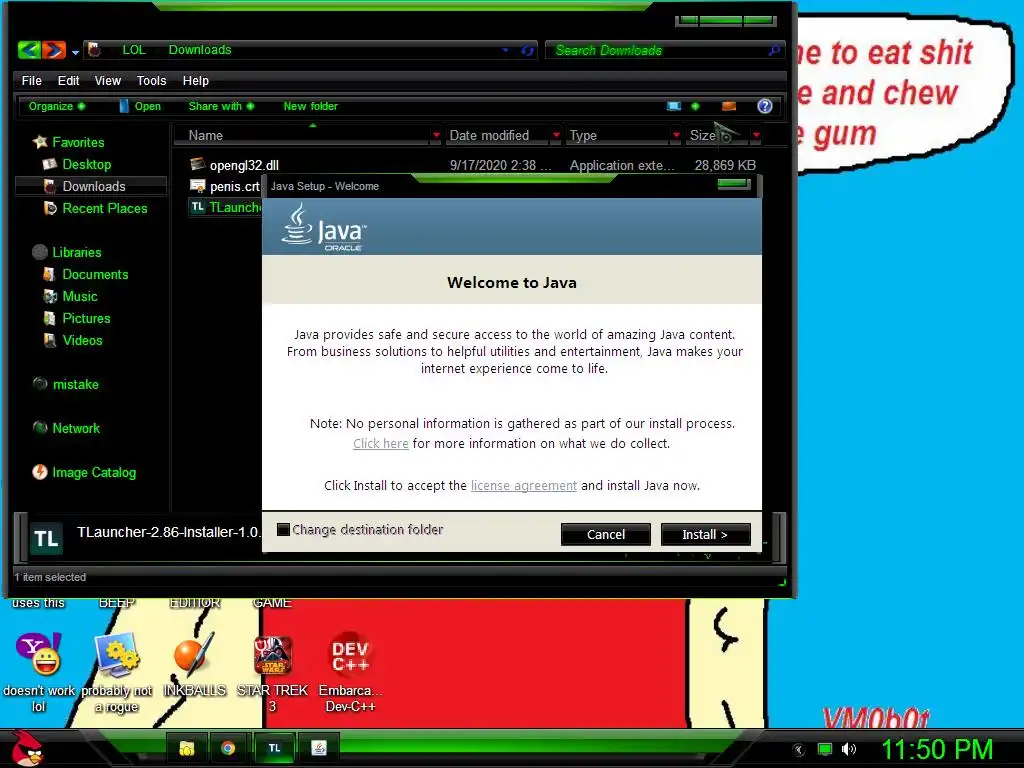Open Recent Places in the sidebar
The image size is (1024, 768).
coord(104,208)
